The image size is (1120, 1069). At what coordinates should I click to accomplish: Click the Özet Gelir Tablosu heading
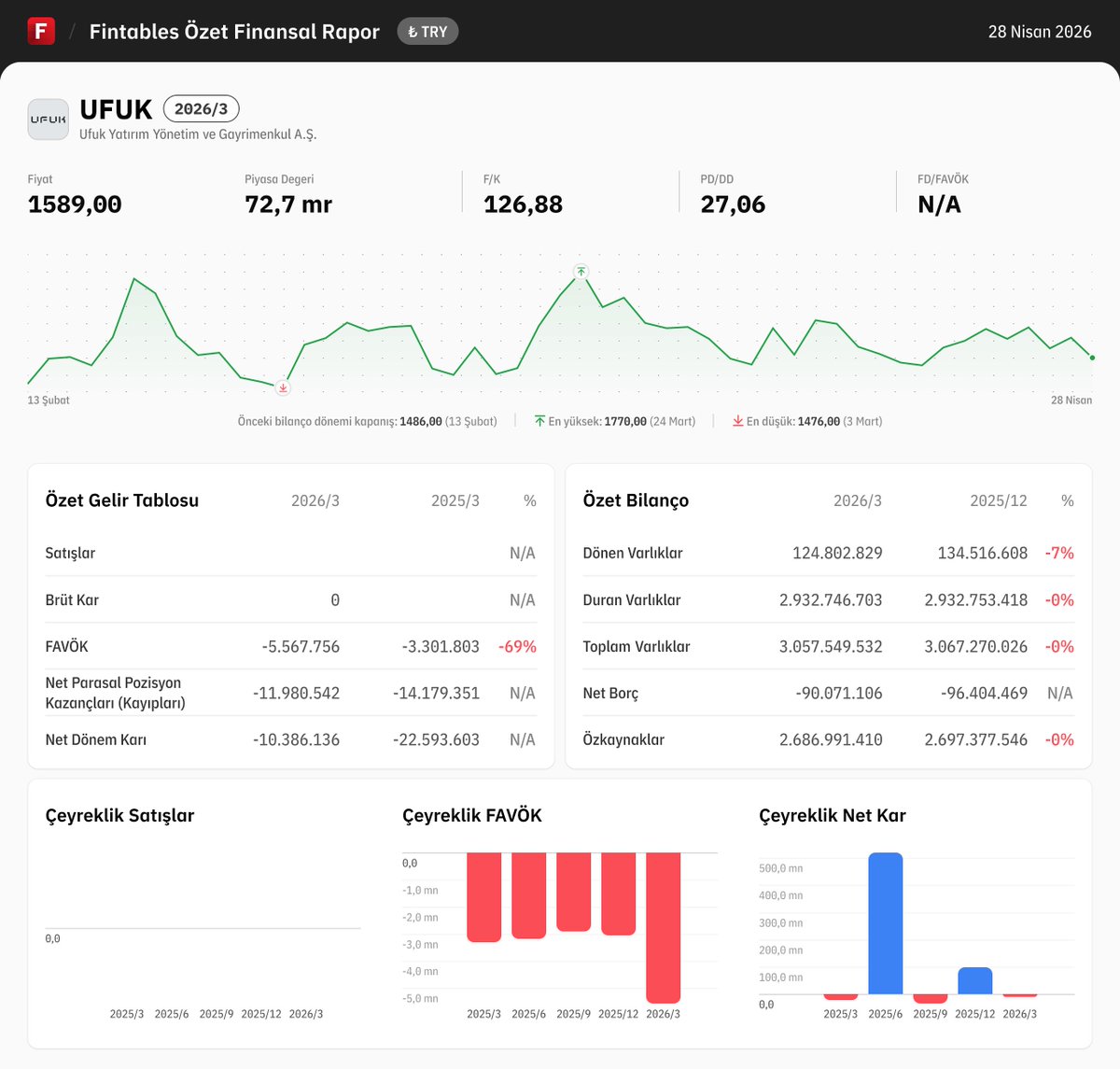click(122, 500)
